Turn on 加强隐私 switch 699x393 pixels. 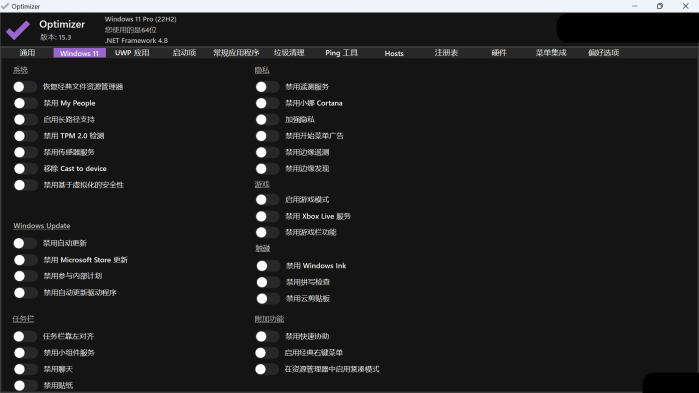267,119
